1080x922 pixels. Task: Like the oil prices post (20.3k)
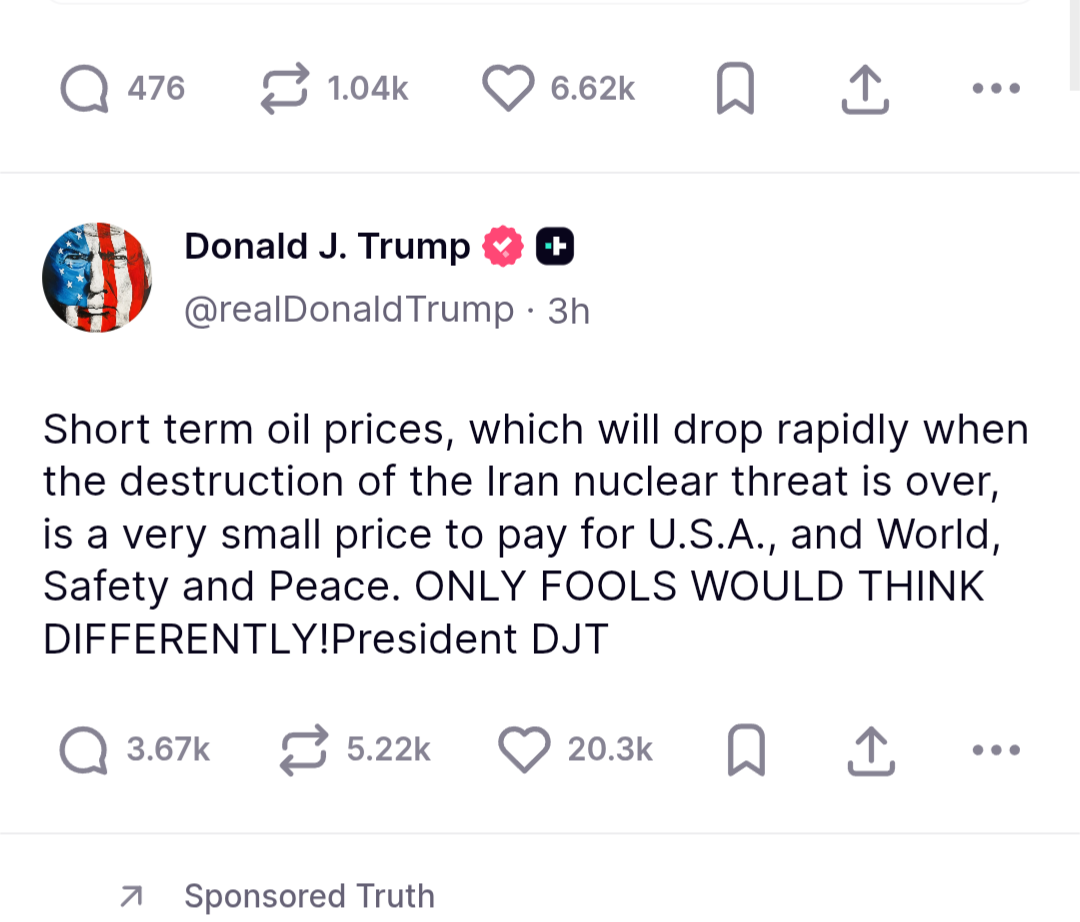pos(525,750)
